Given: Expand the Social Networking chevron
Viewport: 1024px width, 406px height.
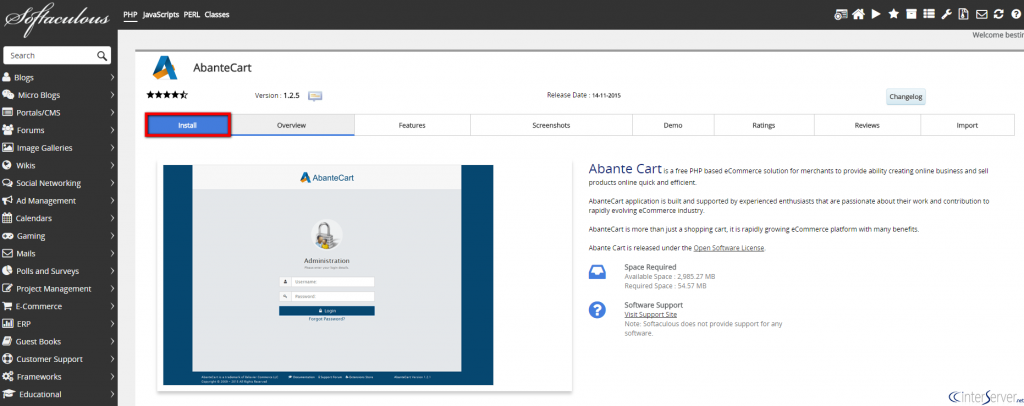Looking at the screenshot, I should [x=112, y=183].
